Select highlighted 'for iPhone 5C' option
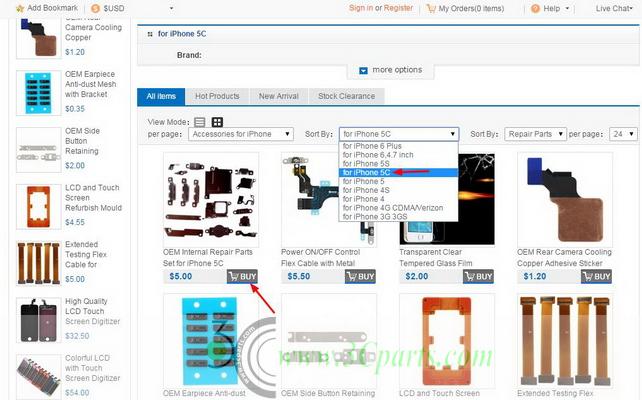The height and width of the screenshot is (400, 642). [398, 172]
